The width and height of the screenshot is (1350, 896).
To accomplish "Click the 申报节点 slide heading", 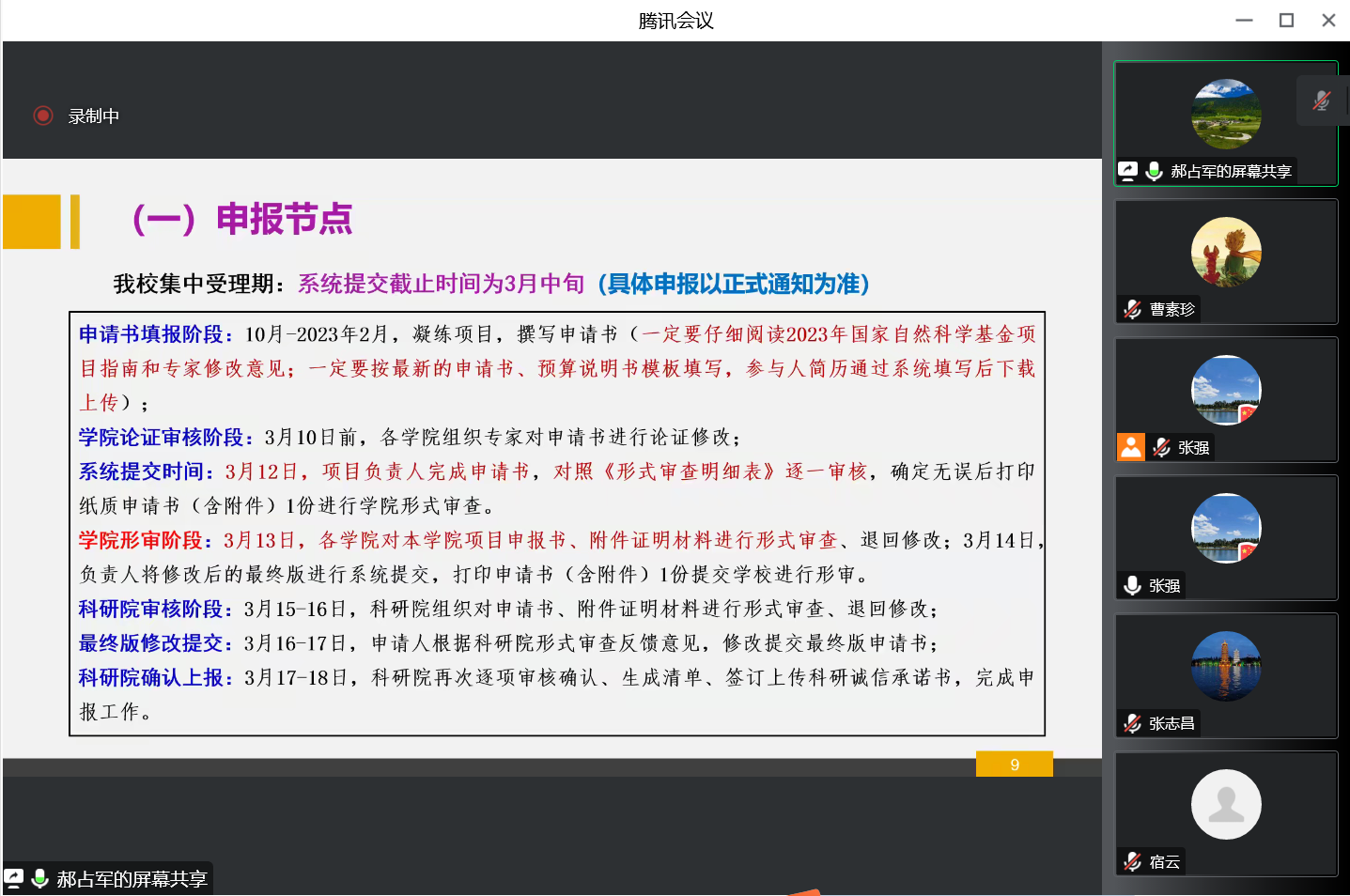I will [284, 219].
